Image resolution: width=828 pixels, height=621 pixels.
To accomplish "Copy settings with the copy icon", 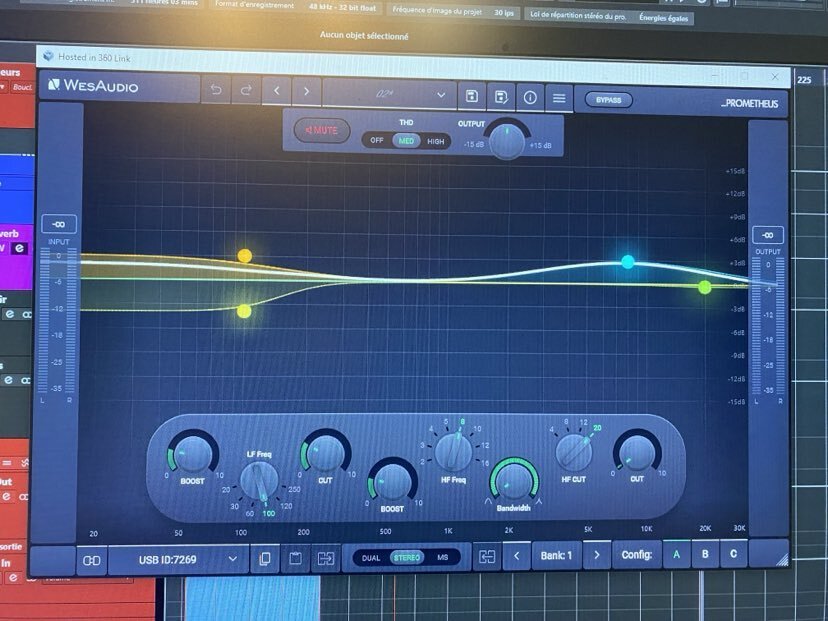I will pos(265,559).
